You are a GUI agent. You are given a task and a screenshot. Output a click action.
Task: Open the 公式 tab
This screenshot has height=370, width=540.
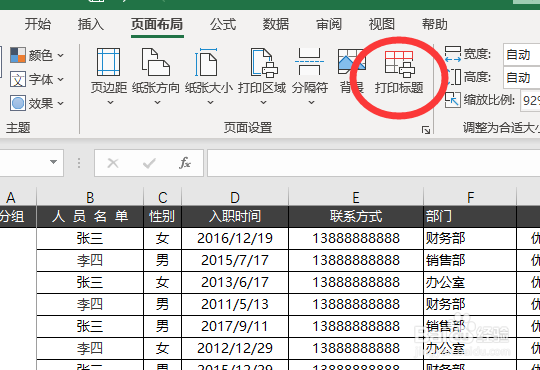[x=223, y=24]
